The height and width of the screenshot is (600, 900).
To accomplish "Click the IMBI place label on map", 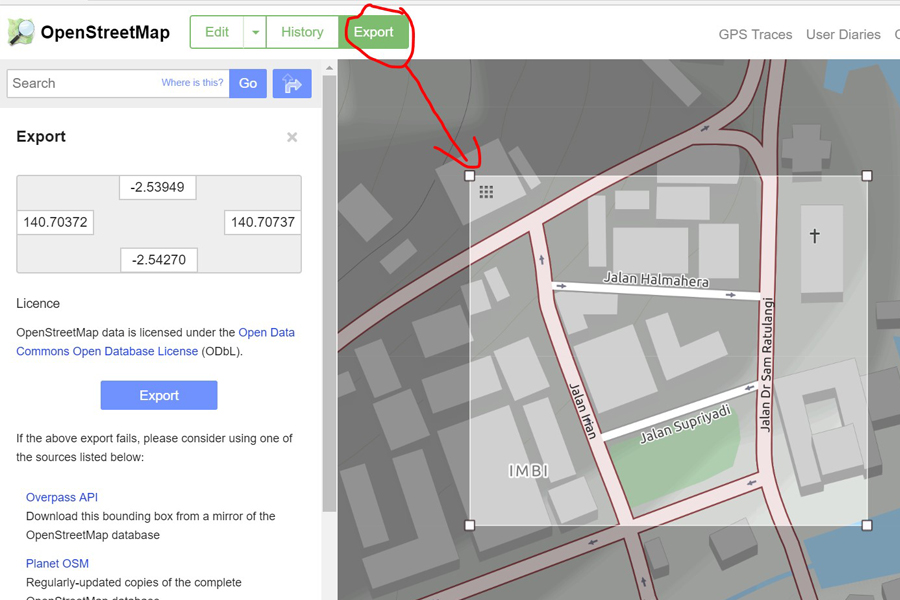I will tap(529, 471).
